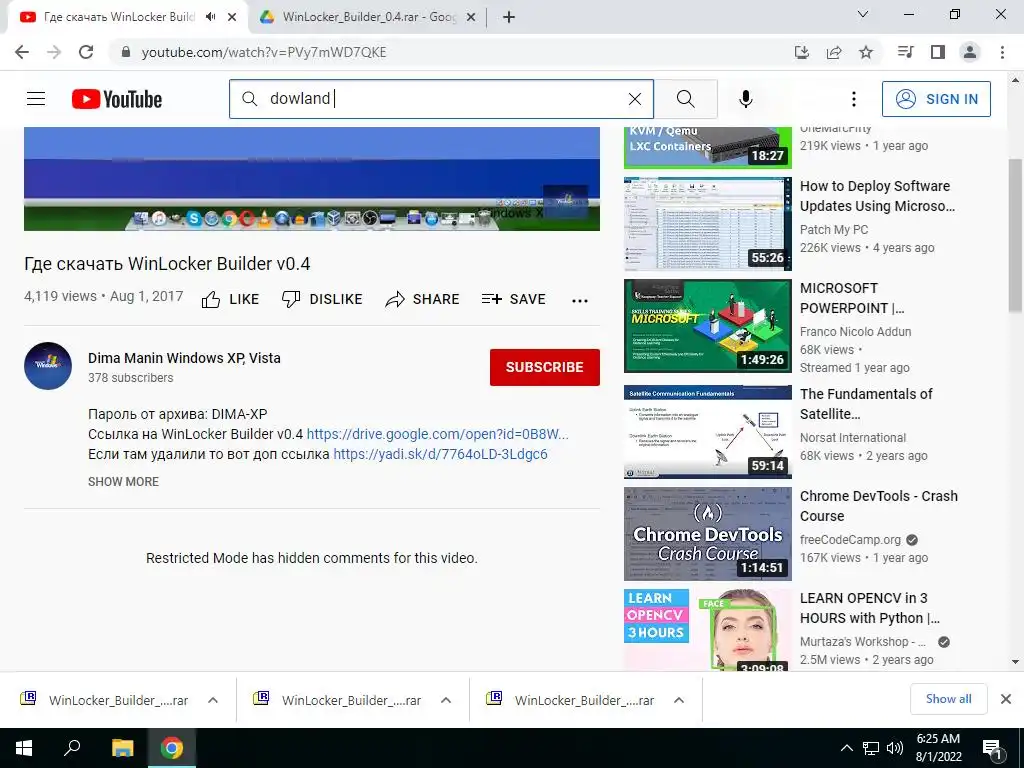Open 'LEARN OPENCV in 3 HOURS' video title
Viewport: 1024px width, 768px height.
click(x=870, y=608)
